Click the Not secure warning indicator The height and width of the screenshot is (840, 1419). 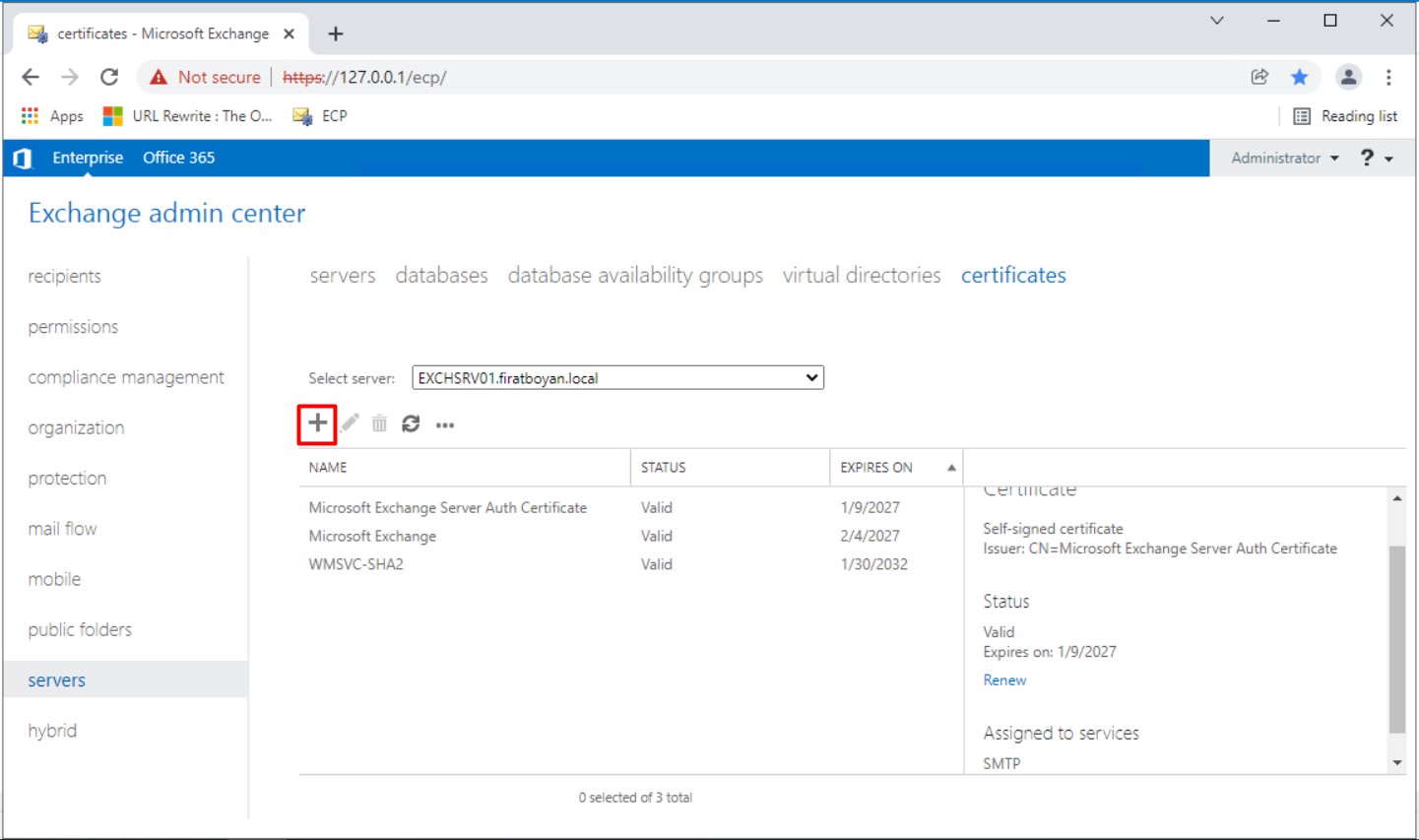pyautogui.click(x=205, y=77)
